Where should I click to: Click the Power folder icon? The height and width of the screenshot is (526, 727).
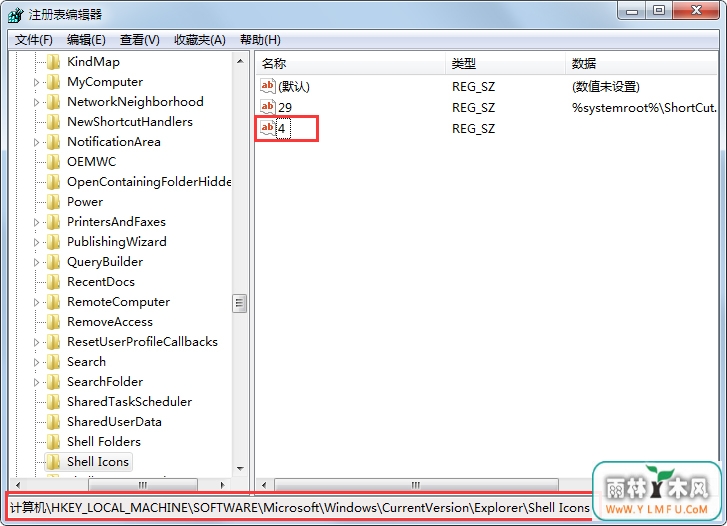click(54, 201)
